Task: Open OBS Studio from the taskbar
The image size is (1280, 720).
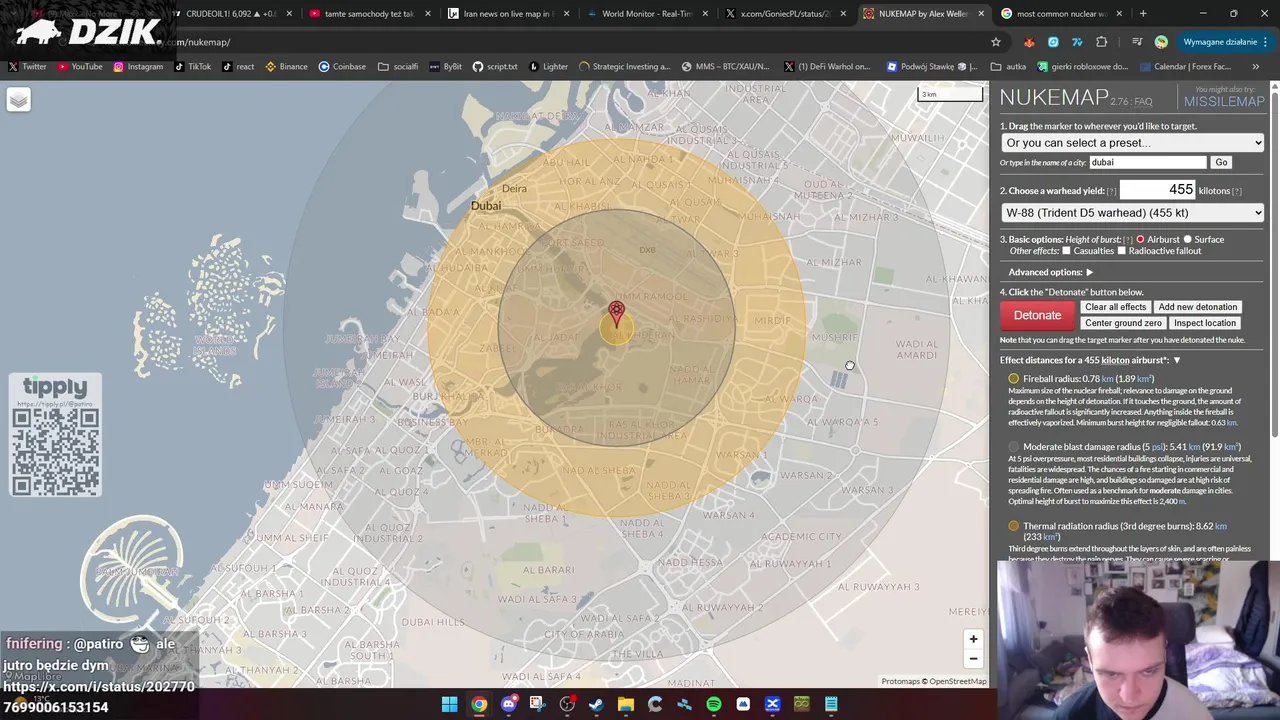Action: [x=567, y=705]
